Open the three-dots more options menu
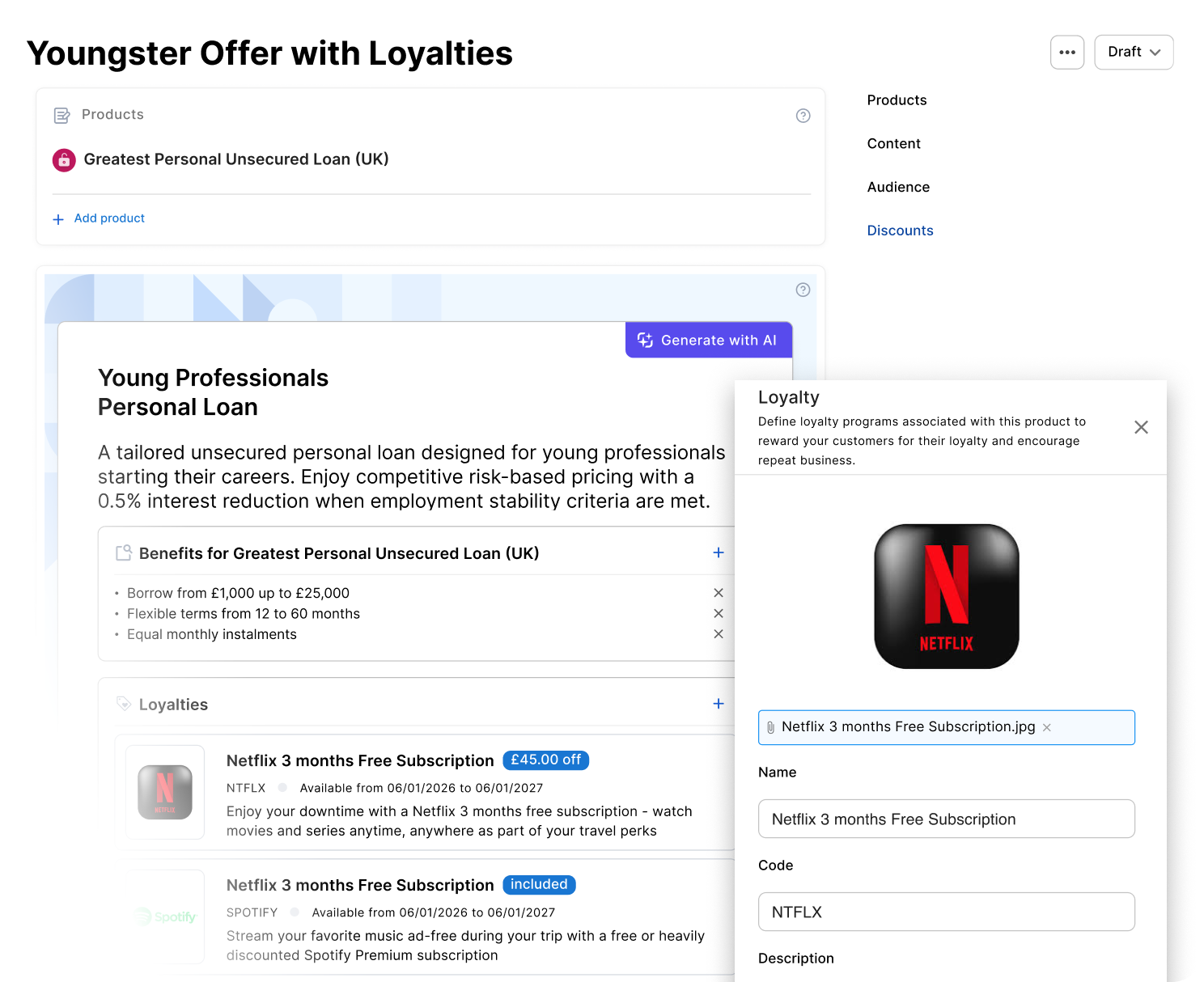This screenshot has width=1204, height=982. [x=1066, y=53]
